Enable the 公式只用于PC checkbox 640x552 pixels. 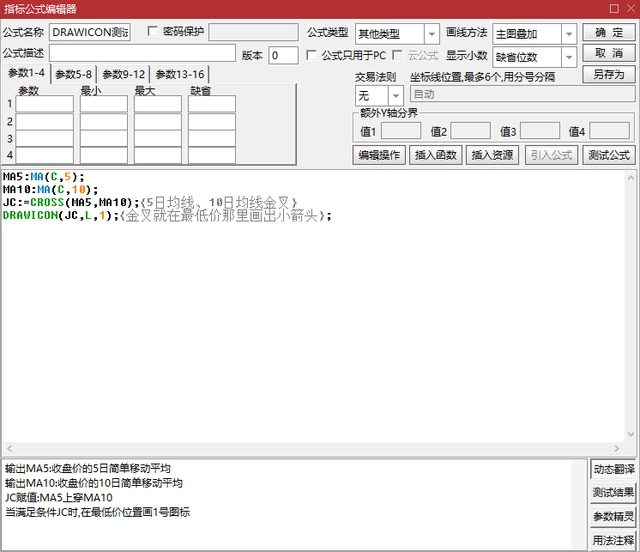tap(311, 55)
